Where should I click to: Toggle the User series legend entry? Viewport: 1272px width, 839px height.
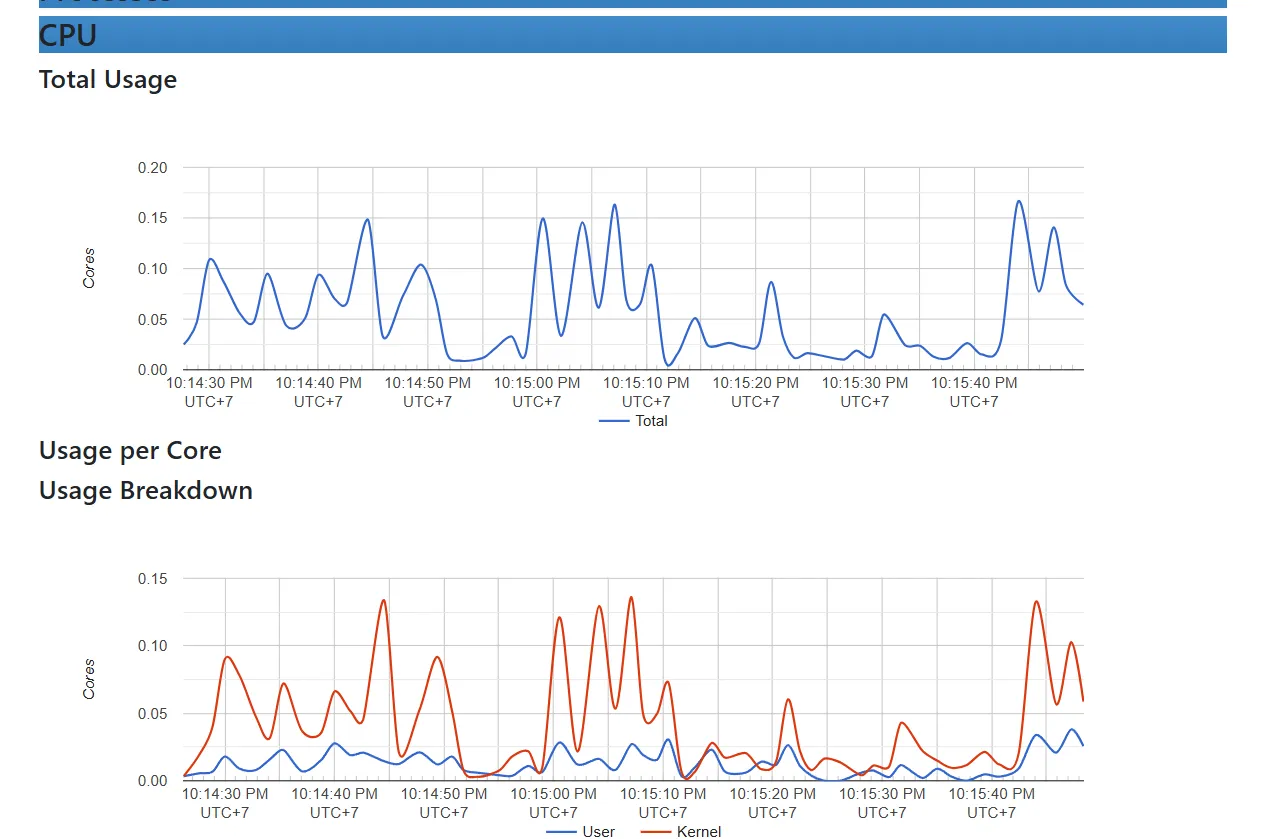[x=598, y=831]
